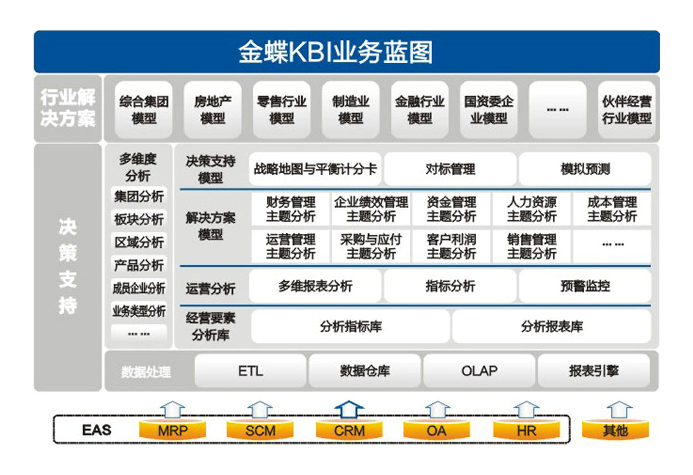The height and width of the screenshot is (475, 693).
Task: Open the 金融行业模型 industry model
Action: click(x=419, y=109)
